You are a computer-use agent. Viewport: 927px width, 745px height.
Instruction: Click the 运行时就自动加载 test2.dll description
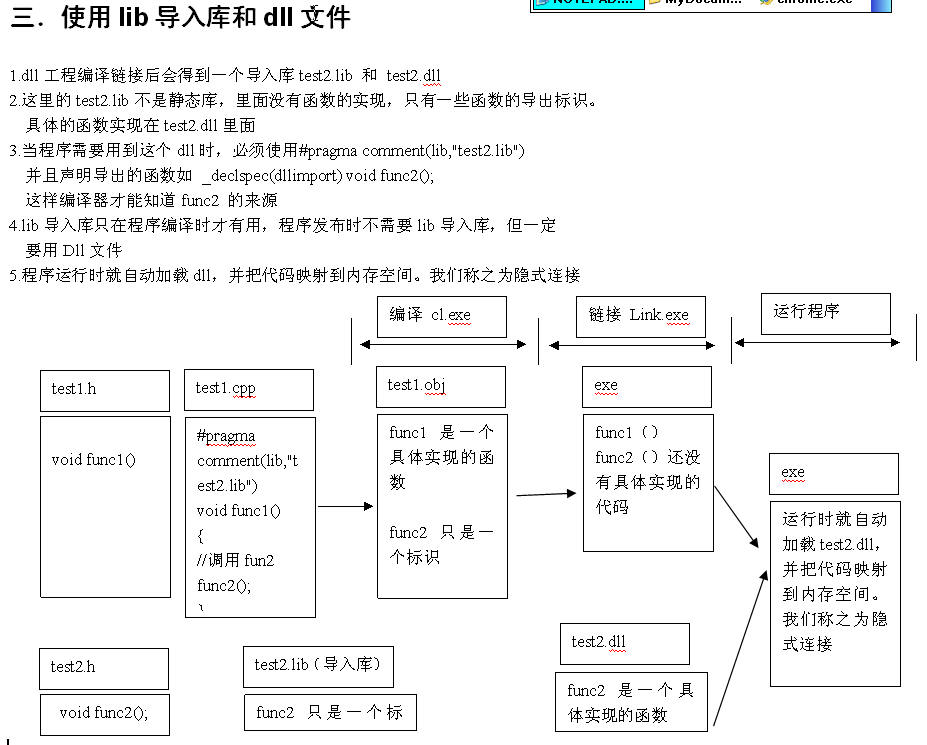coord(835,581)
